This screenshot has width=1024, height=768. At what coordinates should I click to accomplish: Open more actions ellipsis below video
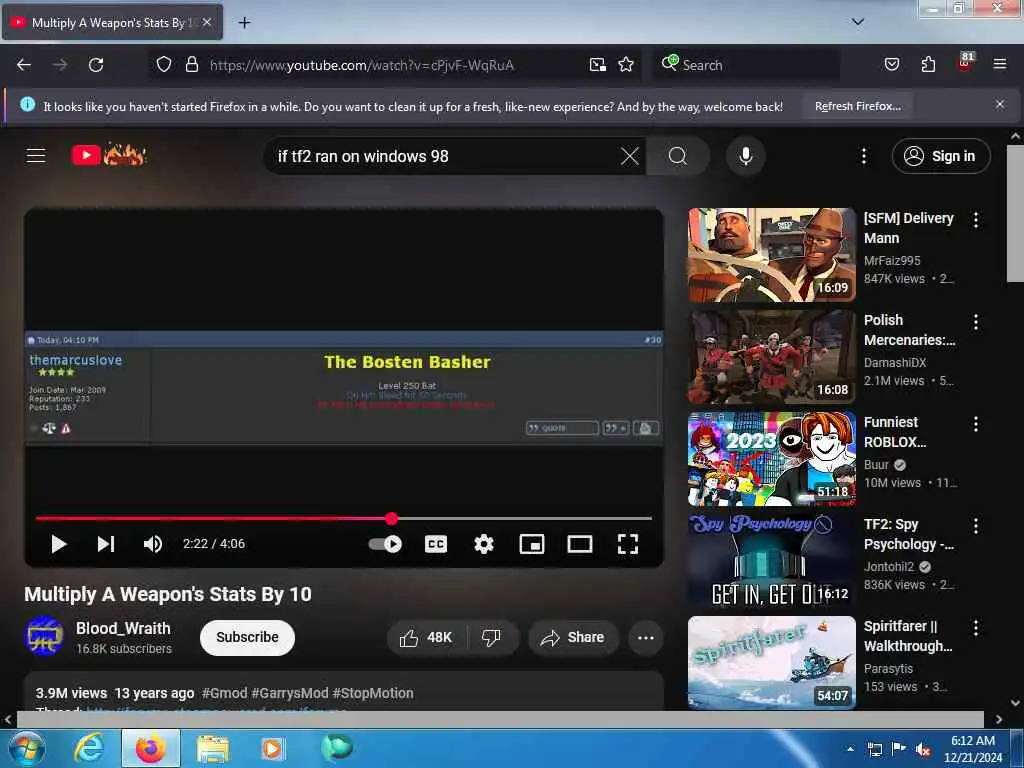point(645,637)
